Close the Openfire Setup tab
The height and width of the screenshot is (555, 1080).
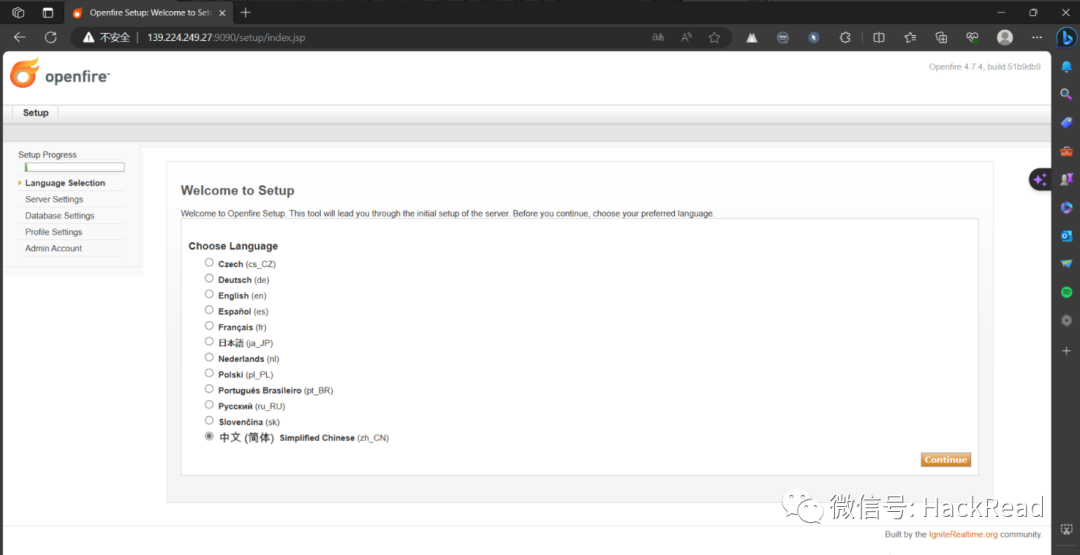tap(222, 12)
